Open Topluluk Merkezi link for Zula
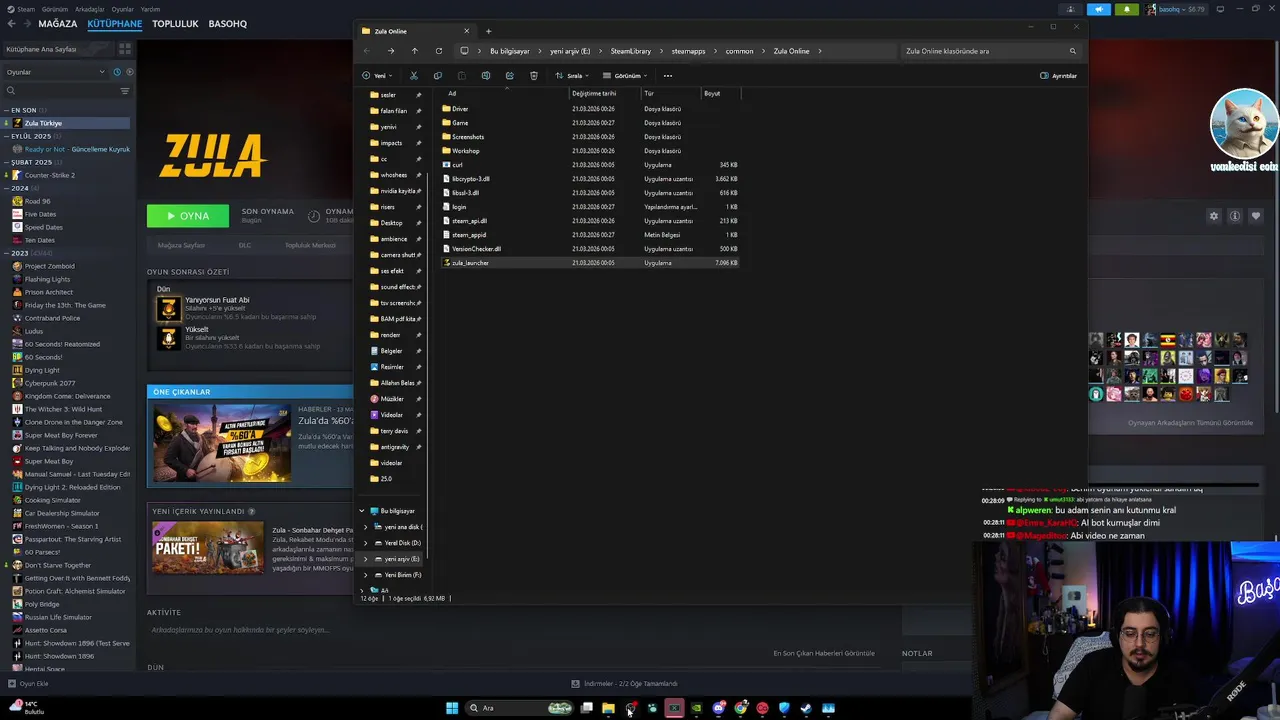Viewport: 1280px width, 720px height. [x=310, y=245]
